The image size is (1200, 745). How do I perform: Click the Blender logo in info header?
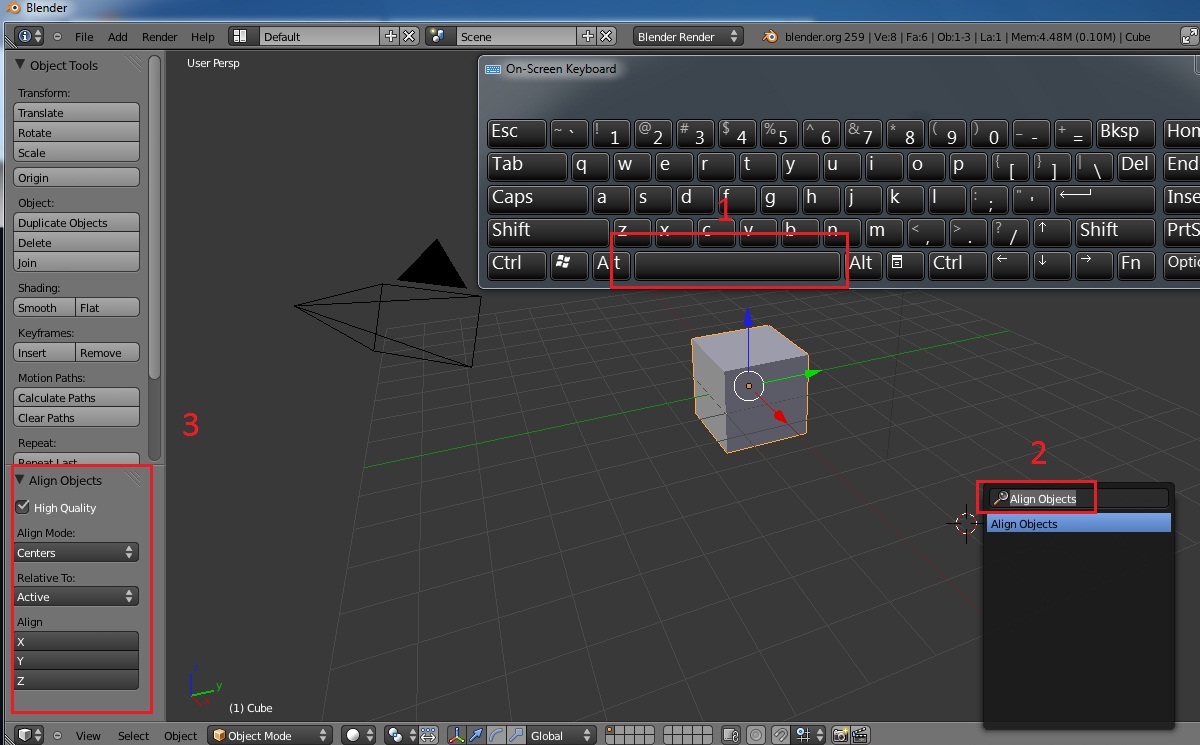tap(769, 36)
